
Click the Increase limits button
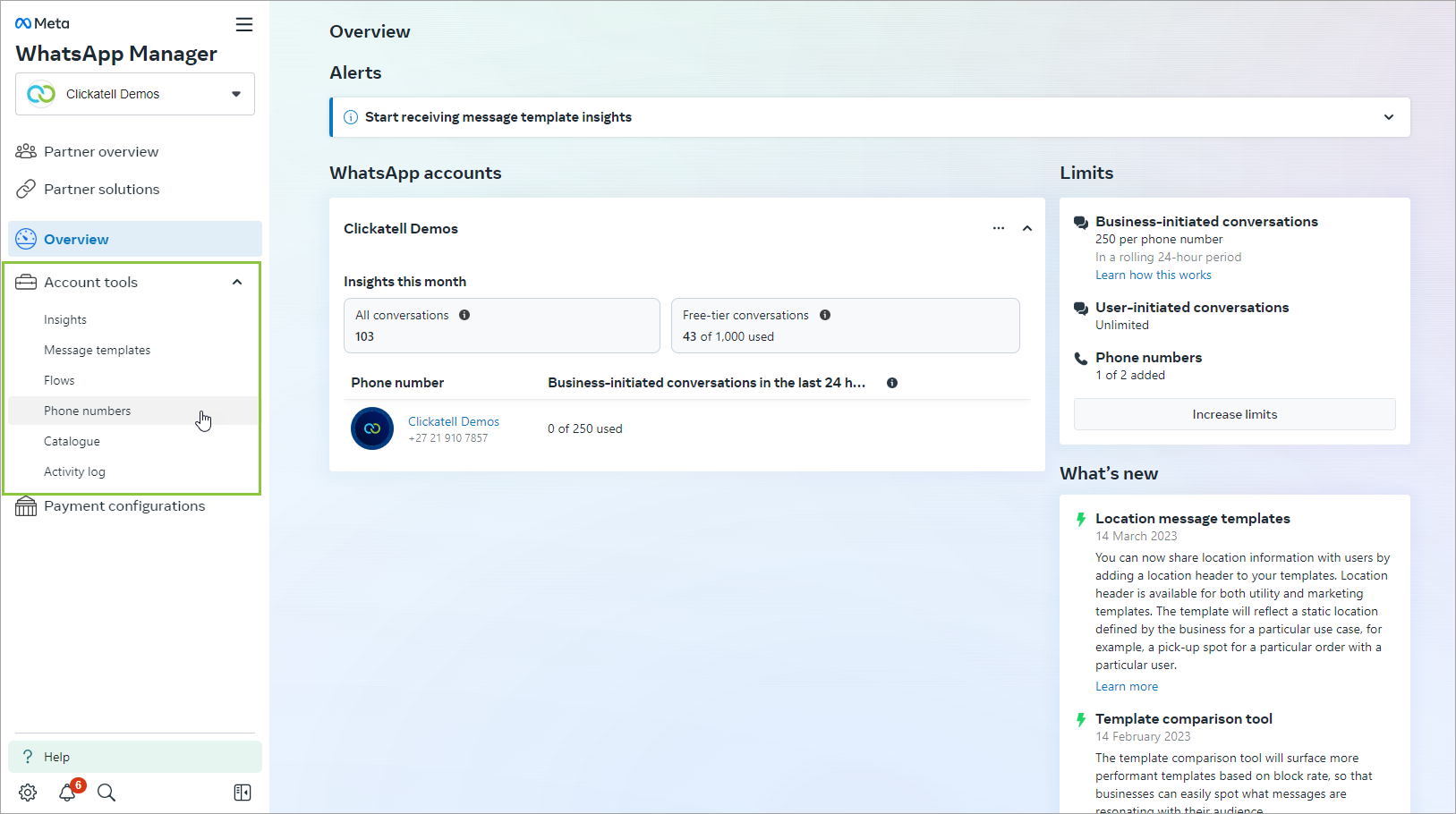pos(1234,414)
